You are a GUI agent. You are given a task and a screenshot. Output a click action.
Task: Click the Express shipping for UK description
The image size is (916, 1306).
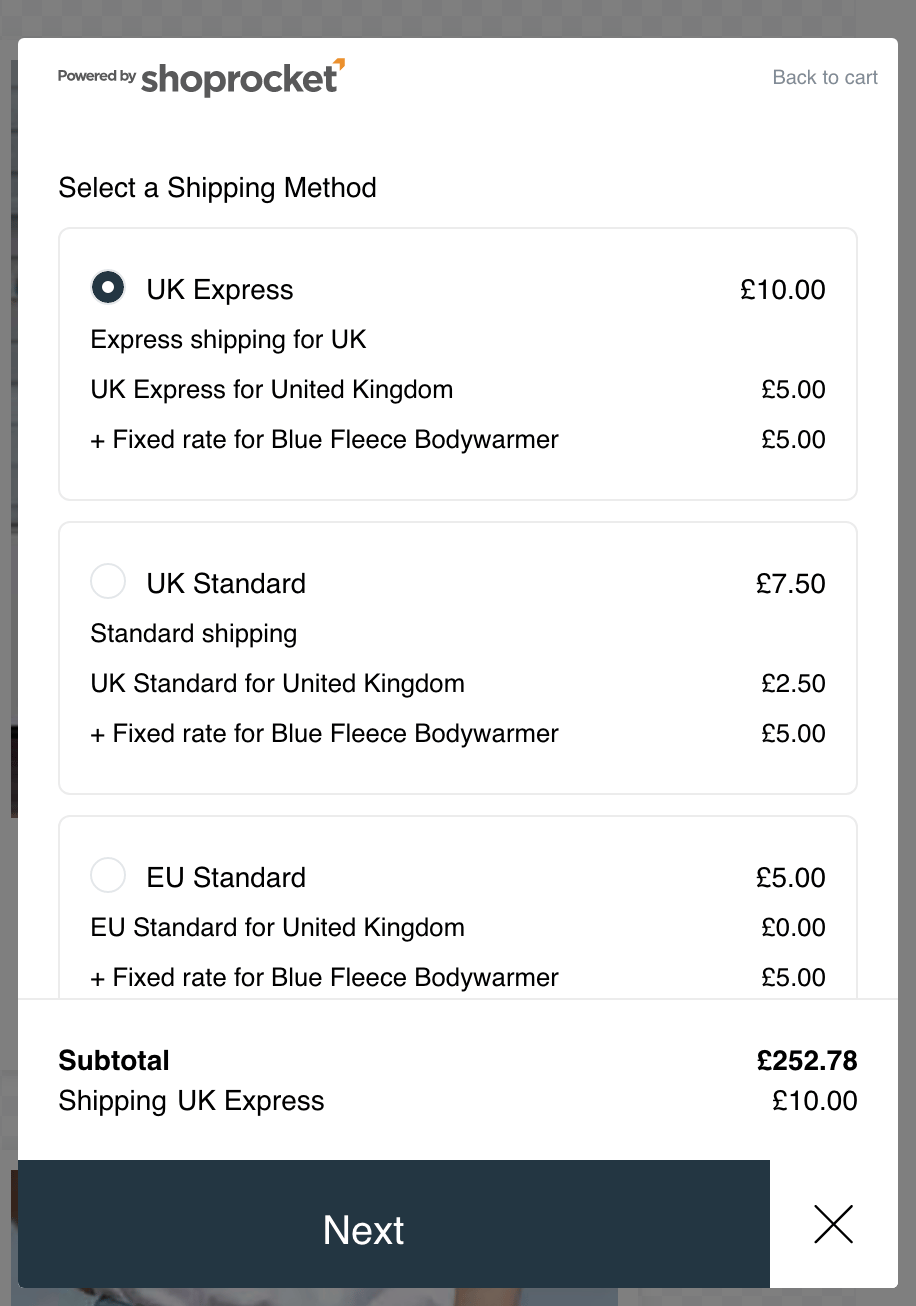pos(228,340)
